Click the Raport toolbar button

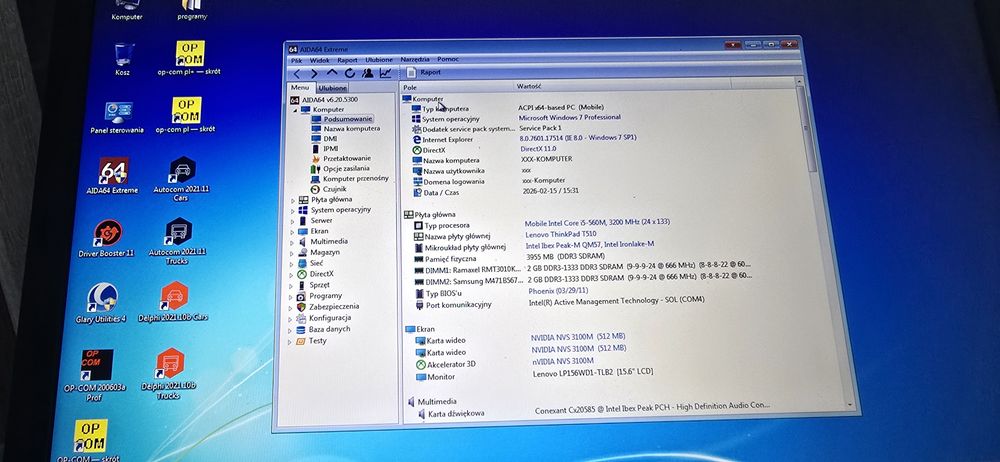pyautogui.click(x=424, y=72)
